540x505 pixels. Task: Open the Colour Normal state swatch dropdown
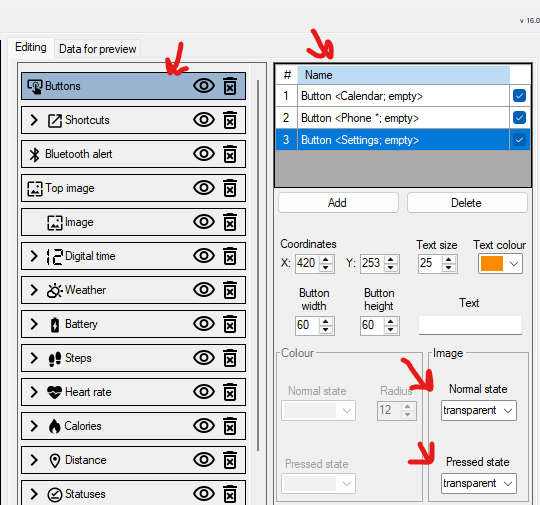tap(318, 411)
